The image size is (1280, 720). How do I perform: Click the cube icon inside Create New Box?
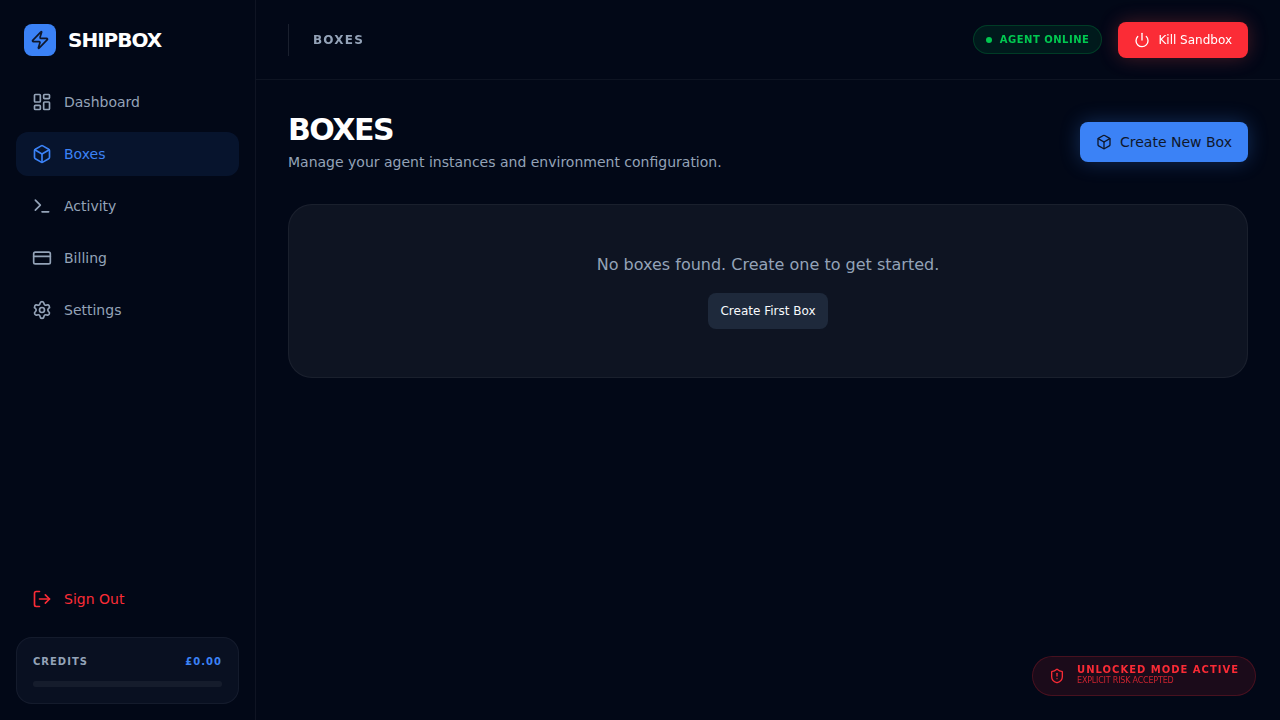click(x=1103, y=141)
